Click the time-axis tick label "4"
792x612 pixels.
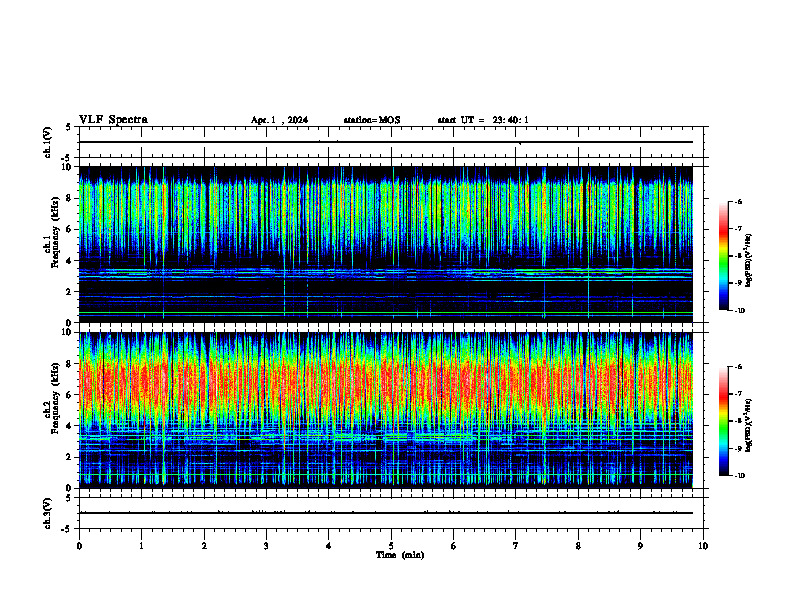tap(329, 546)
